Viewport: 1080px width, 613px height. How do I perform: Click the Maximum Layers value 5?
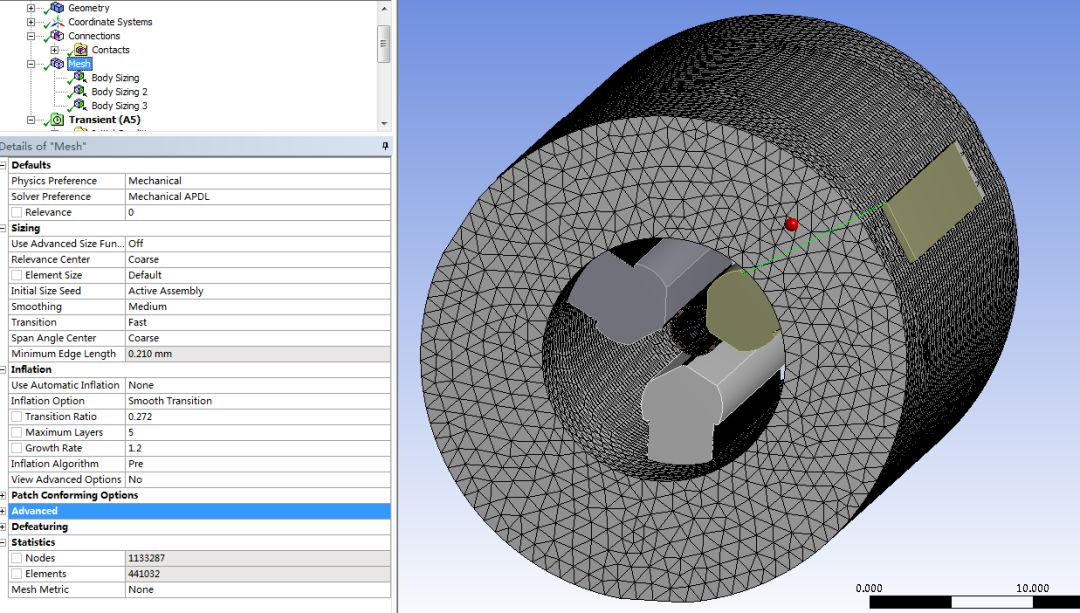pyautogui.click(x=258, y=433)
